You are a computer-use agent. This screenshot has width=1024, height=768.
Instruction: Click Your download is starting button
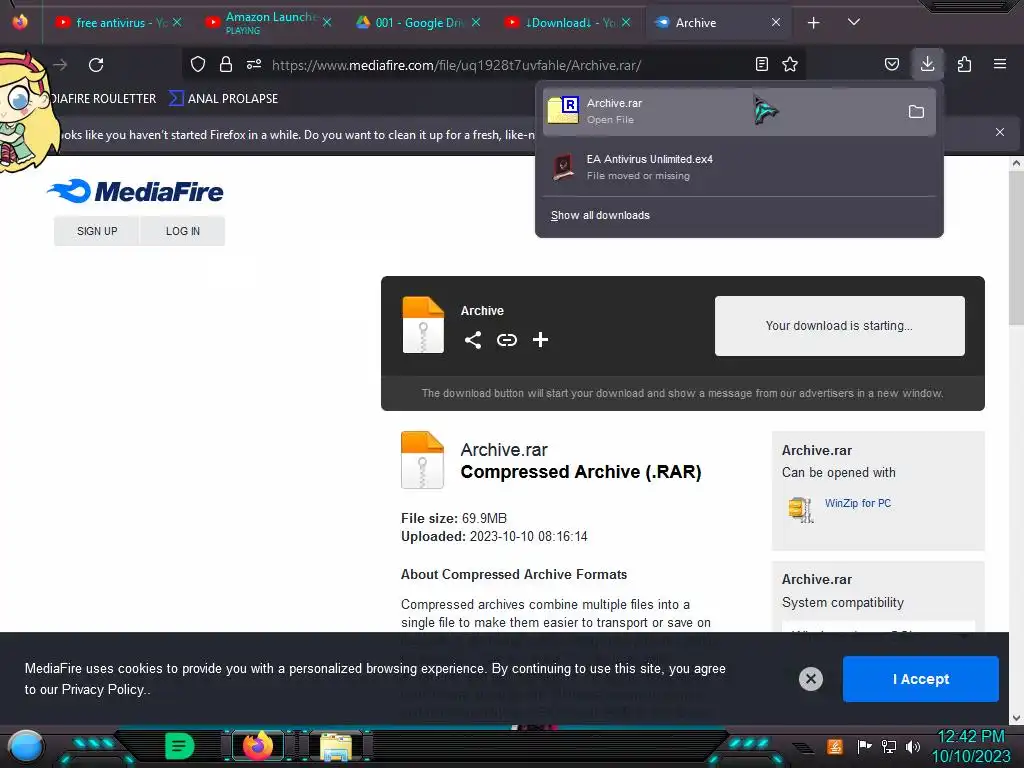pos(839,326)
